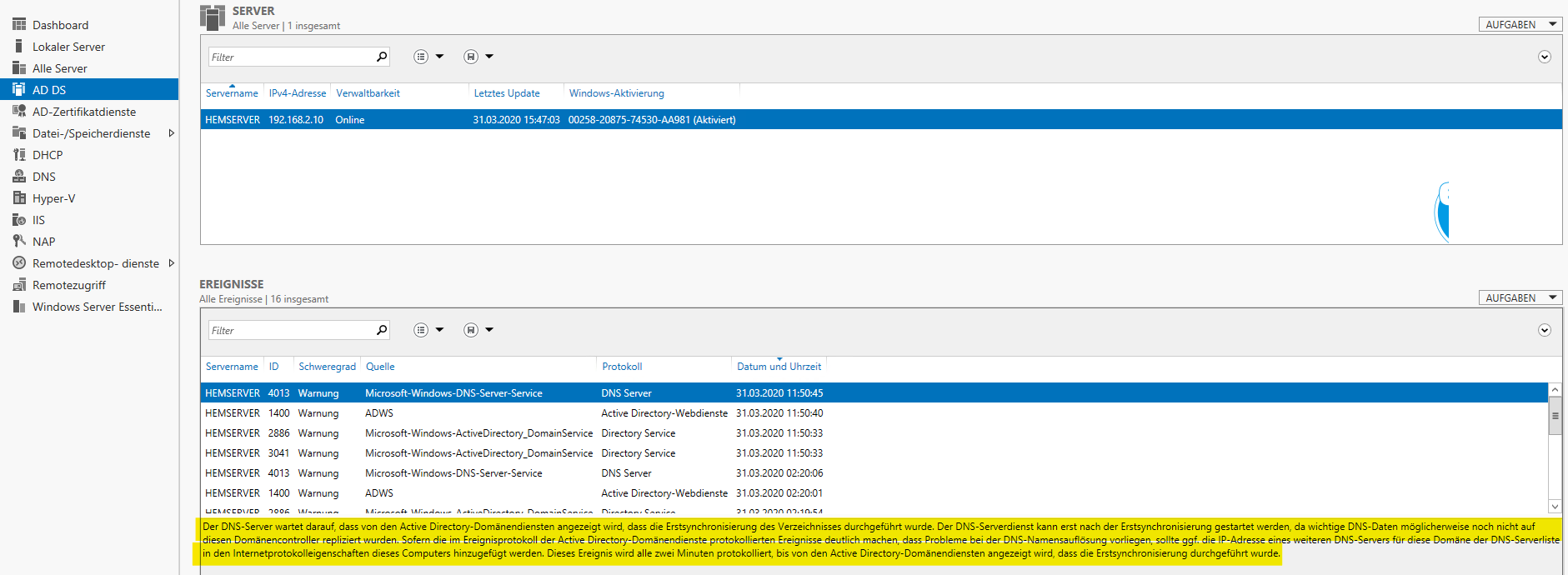Open Remotezugriff in the sidebar
The height and width of the screenshot is (575, 1568).
[69, 285]
